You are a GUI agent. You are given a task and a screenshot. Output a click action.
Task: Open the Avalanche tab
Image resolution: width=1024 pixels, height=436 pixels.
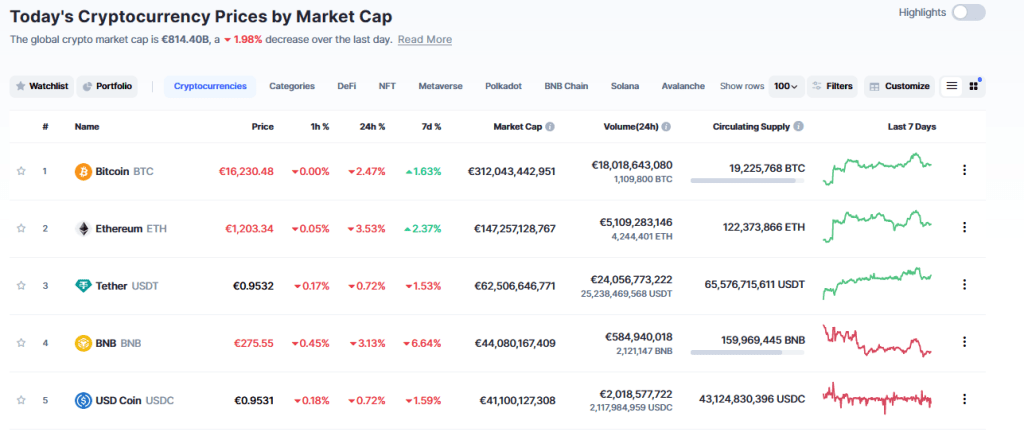(x=683, y=86)
